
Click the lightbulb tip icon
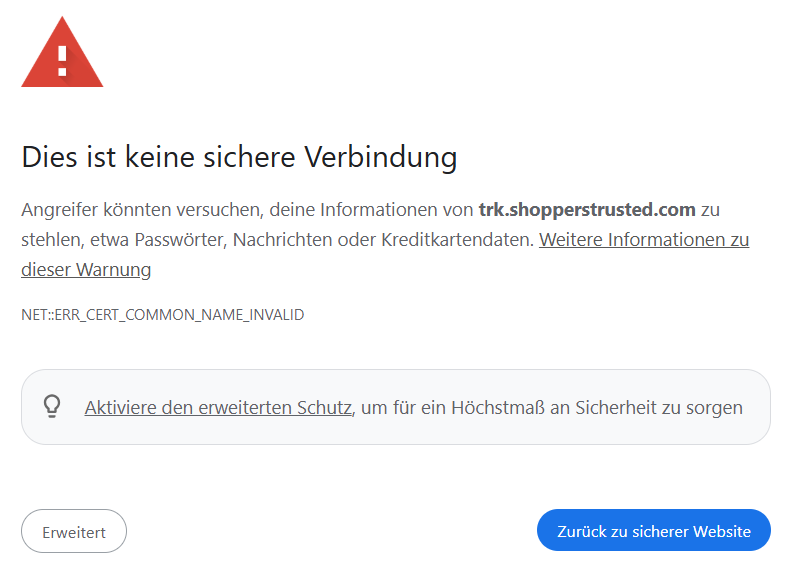(52, 407)
